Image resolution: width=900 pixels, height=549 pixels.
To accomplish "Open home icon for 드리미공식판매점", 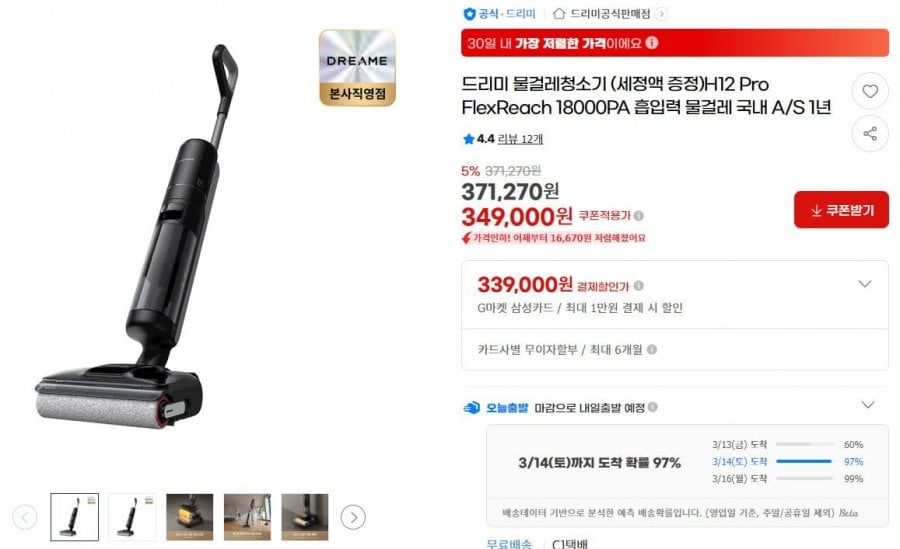I will (558, 13).
